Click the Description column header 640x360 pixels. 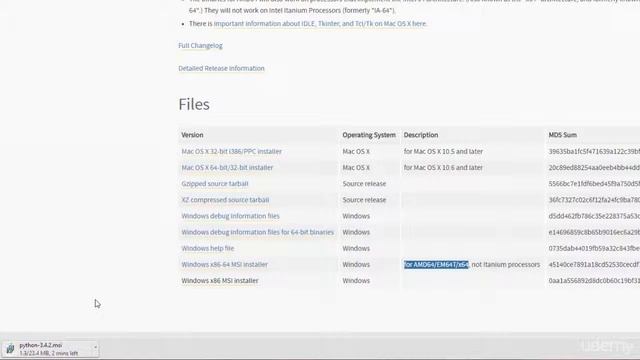(x=421, y=135)
